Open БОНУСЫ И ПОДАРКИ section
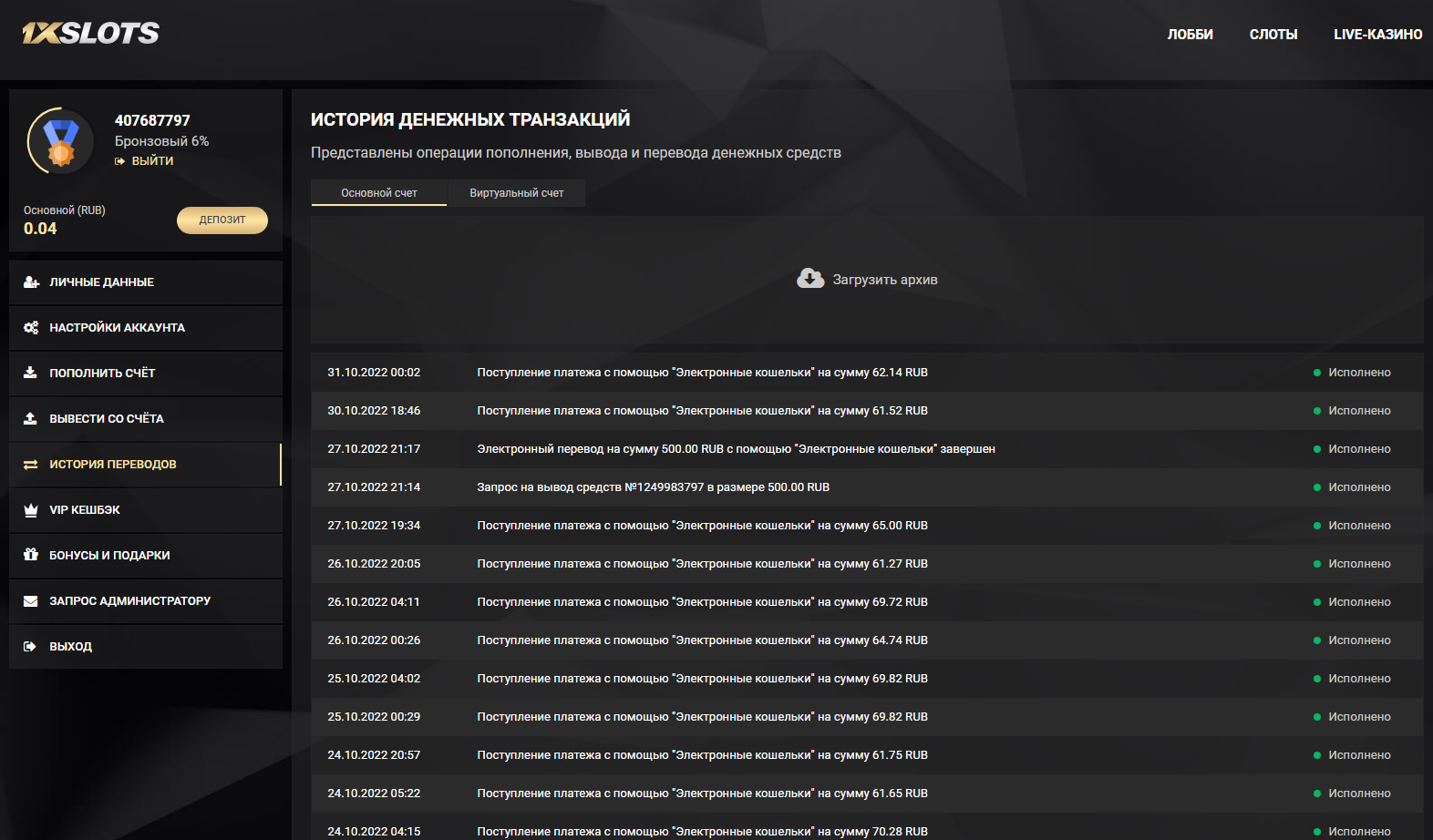Viewport: 1433px width, 840px height. click(146, 556)
